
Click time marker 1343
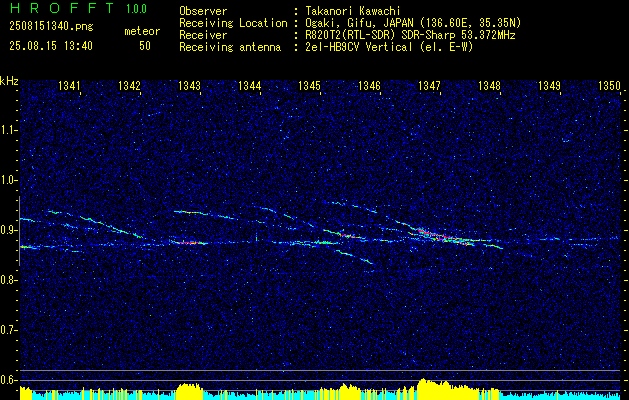point(189,85)
